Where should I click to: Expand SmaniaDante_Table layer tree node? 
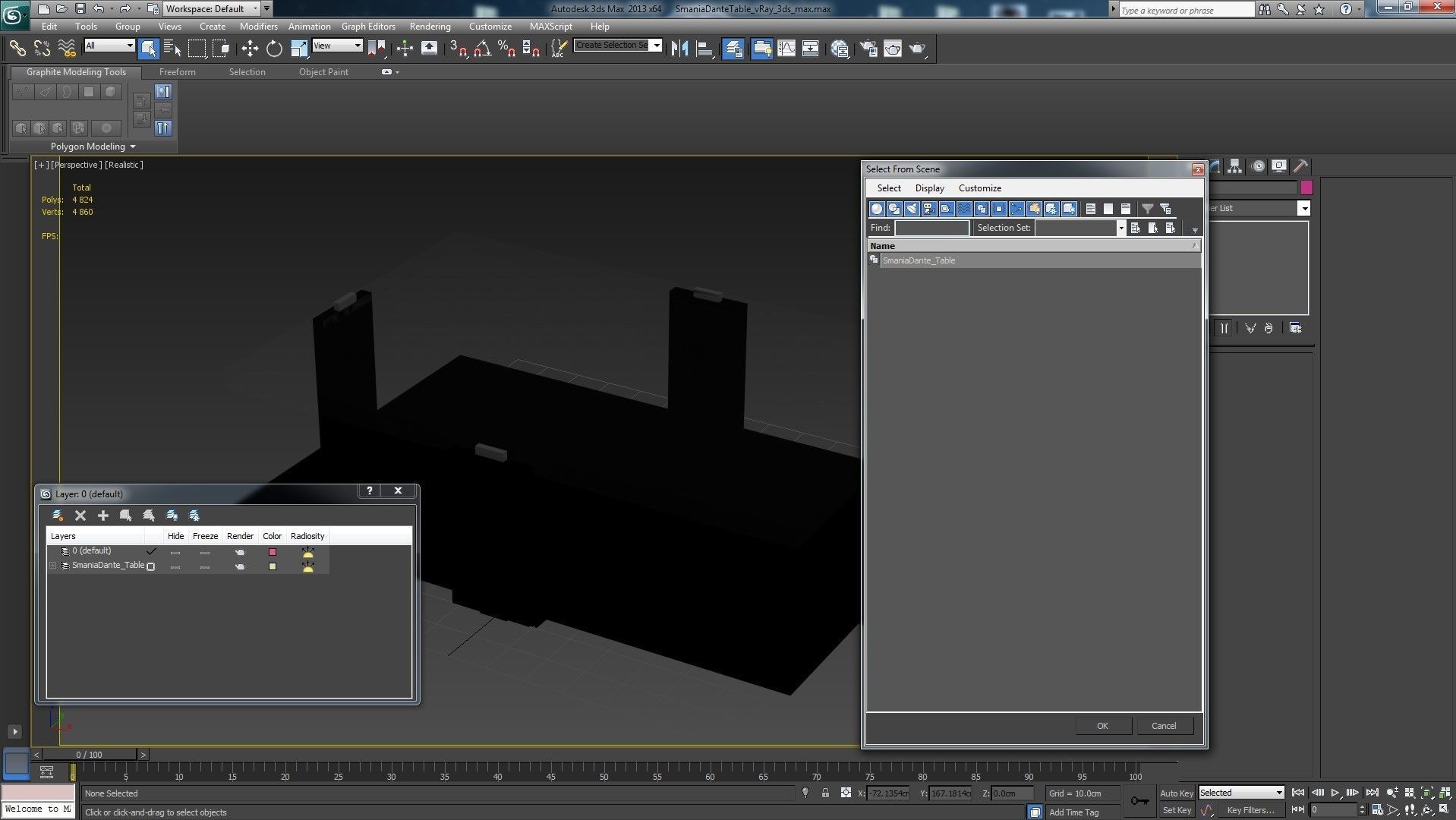pos(53,566)
